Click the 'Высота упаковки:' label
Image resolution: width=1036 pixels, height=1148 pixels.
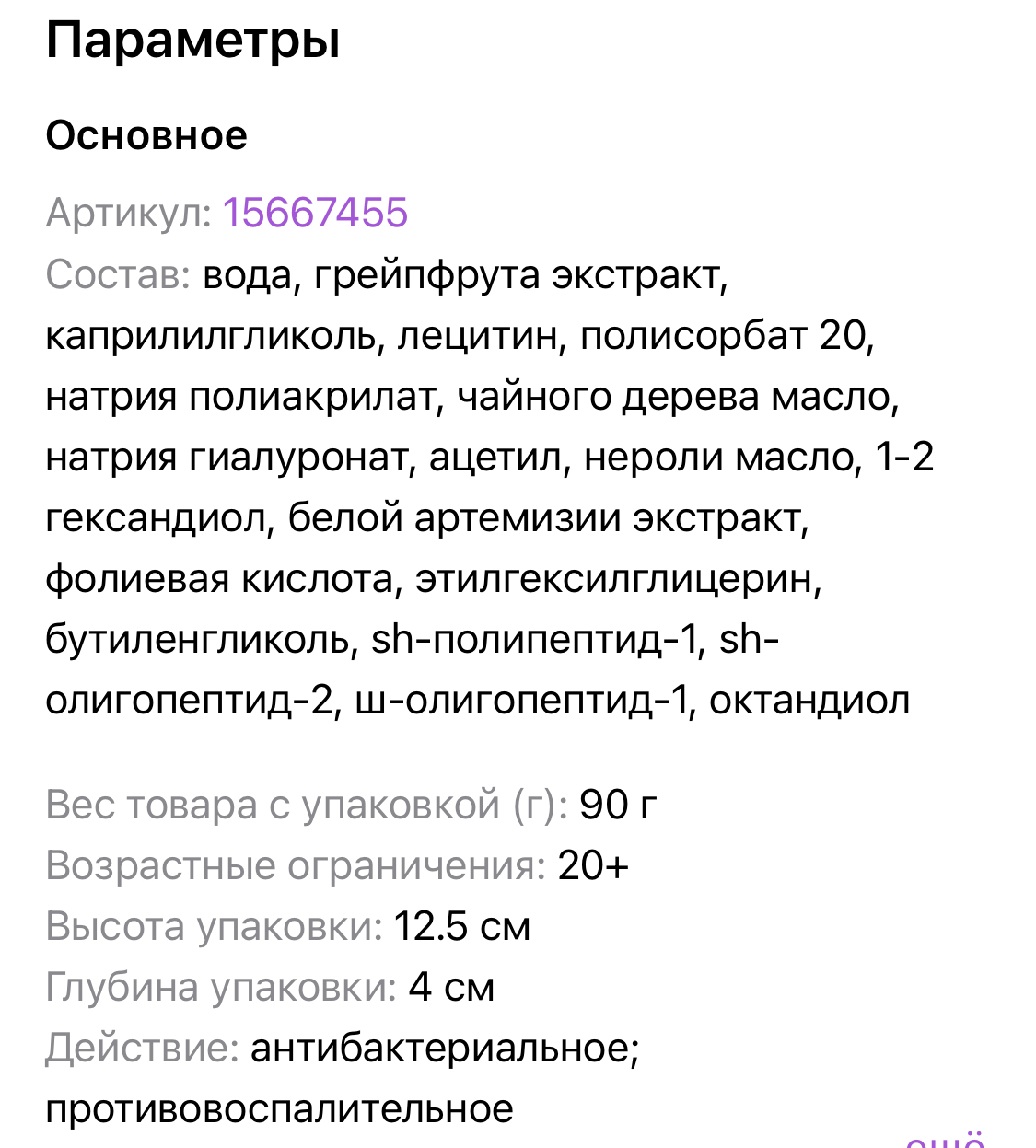pyautogui.click(x=214, y=926)
